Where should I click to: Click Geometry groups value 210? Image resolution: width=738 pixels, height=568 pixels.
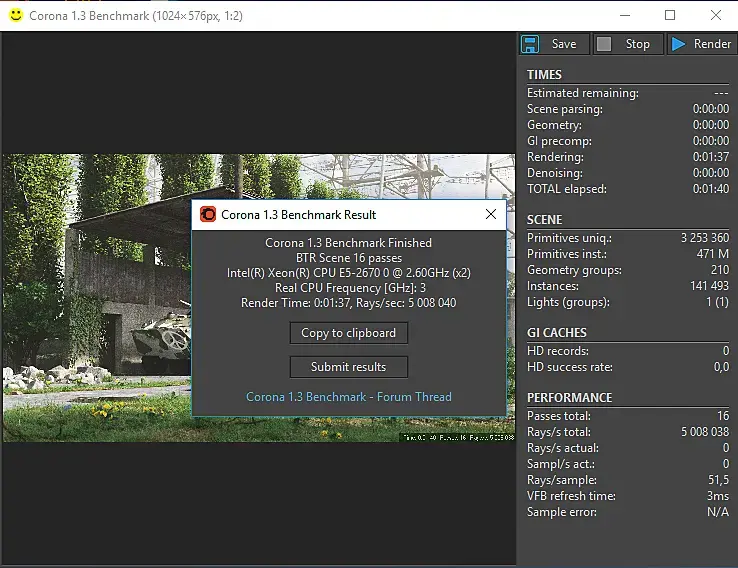pyautogui.click(x=720, y=270)
